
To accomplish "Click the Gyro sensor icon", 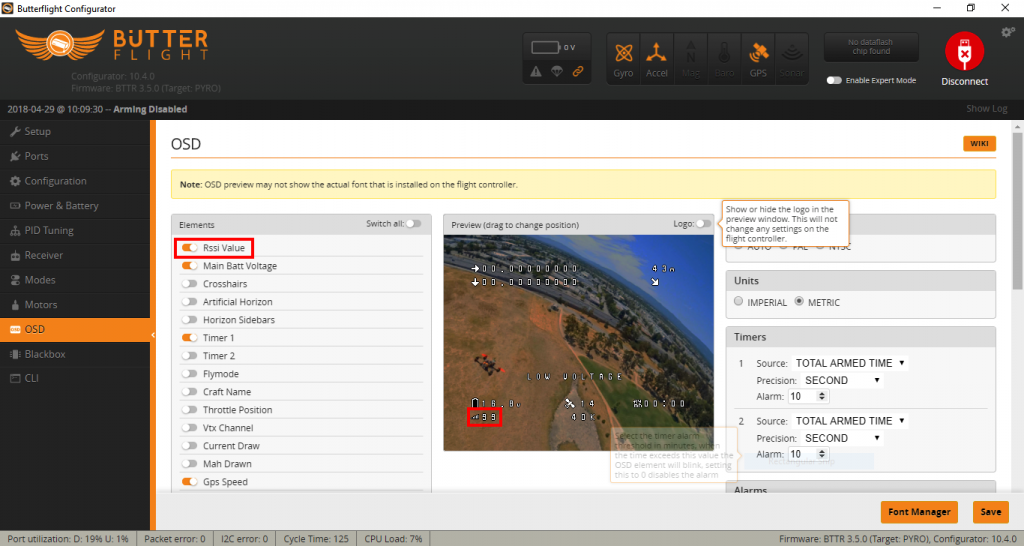I will (623, 58).
